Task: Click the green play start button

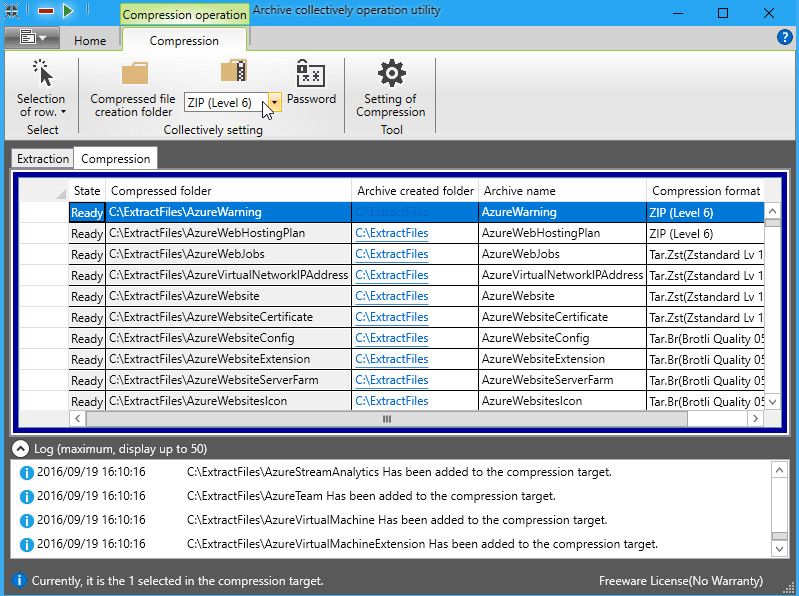Action: pyautogui.click(x=68, y=10)
